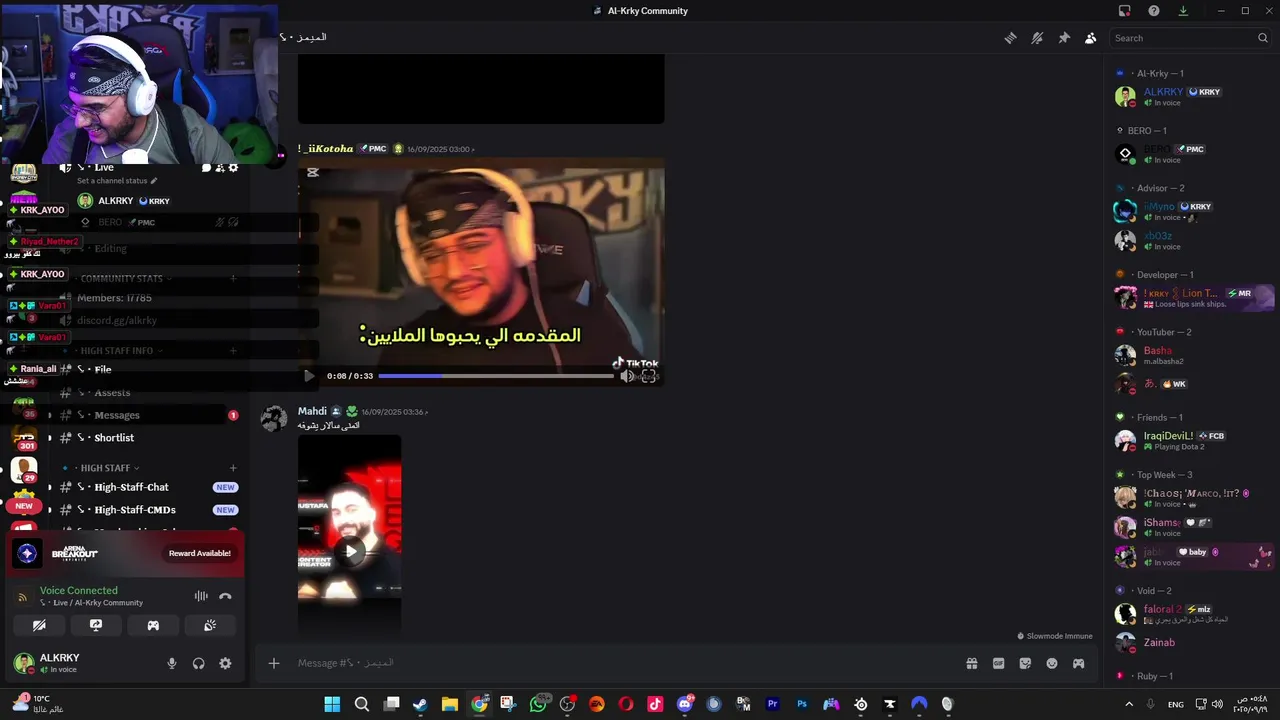Screen dimensions: 1280x720
Task: Open the Discord inbox icon
Action: point(1125,11)
